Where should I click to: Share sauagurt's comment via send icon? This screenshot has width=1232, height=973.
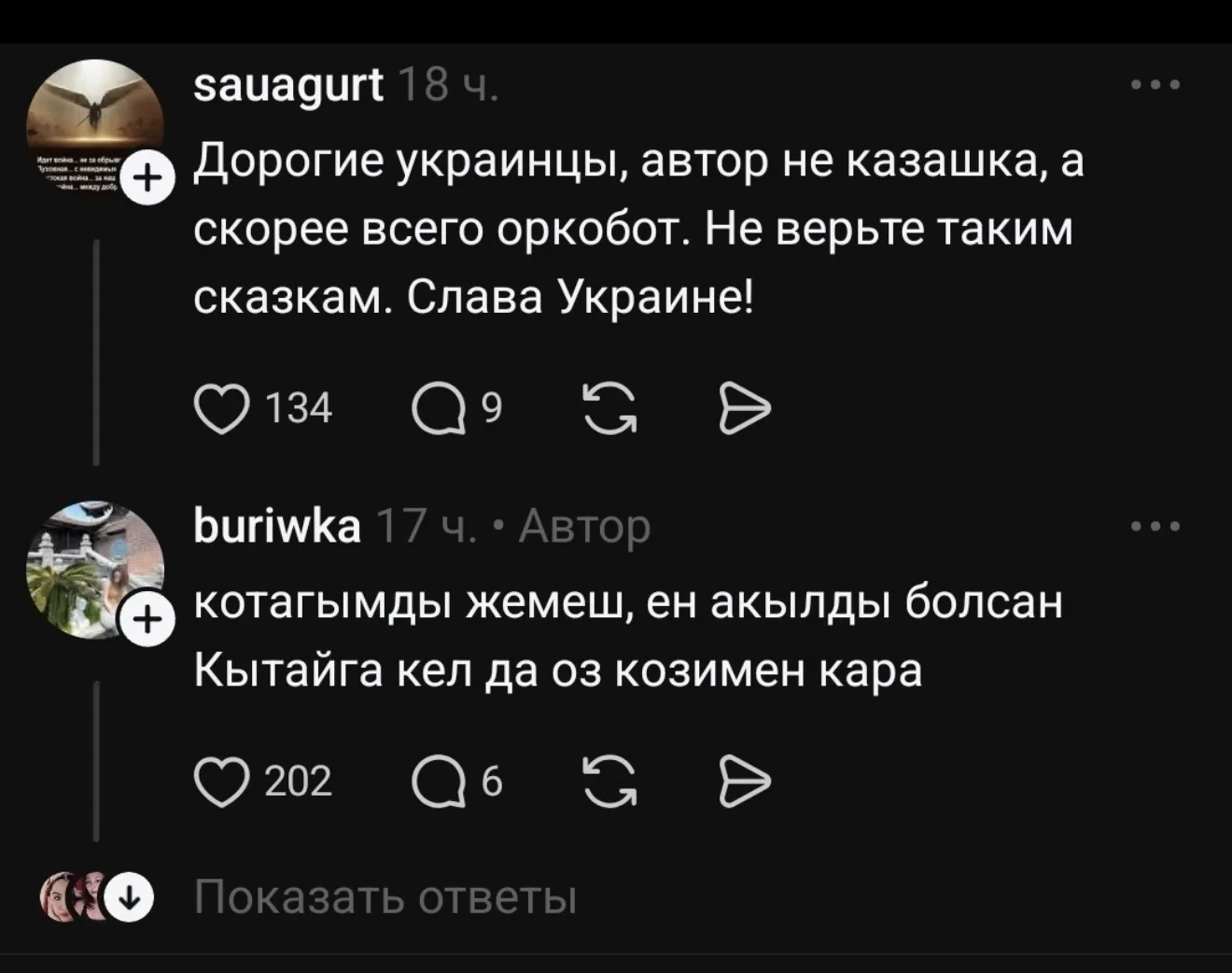746,411
